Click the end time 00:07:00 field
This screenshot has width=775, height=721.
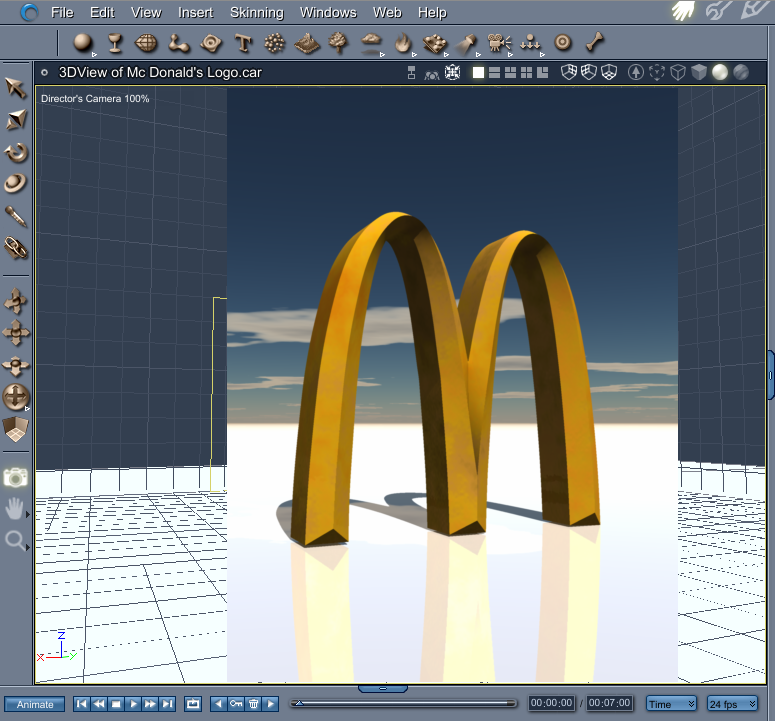click(x=609, y=703)
